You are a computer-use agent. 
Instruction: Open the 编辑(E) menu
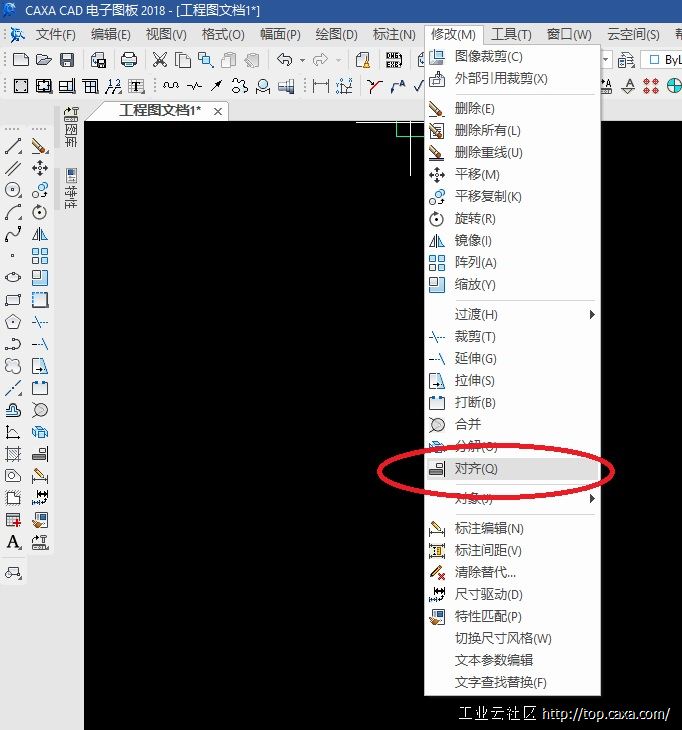[110, 34]
